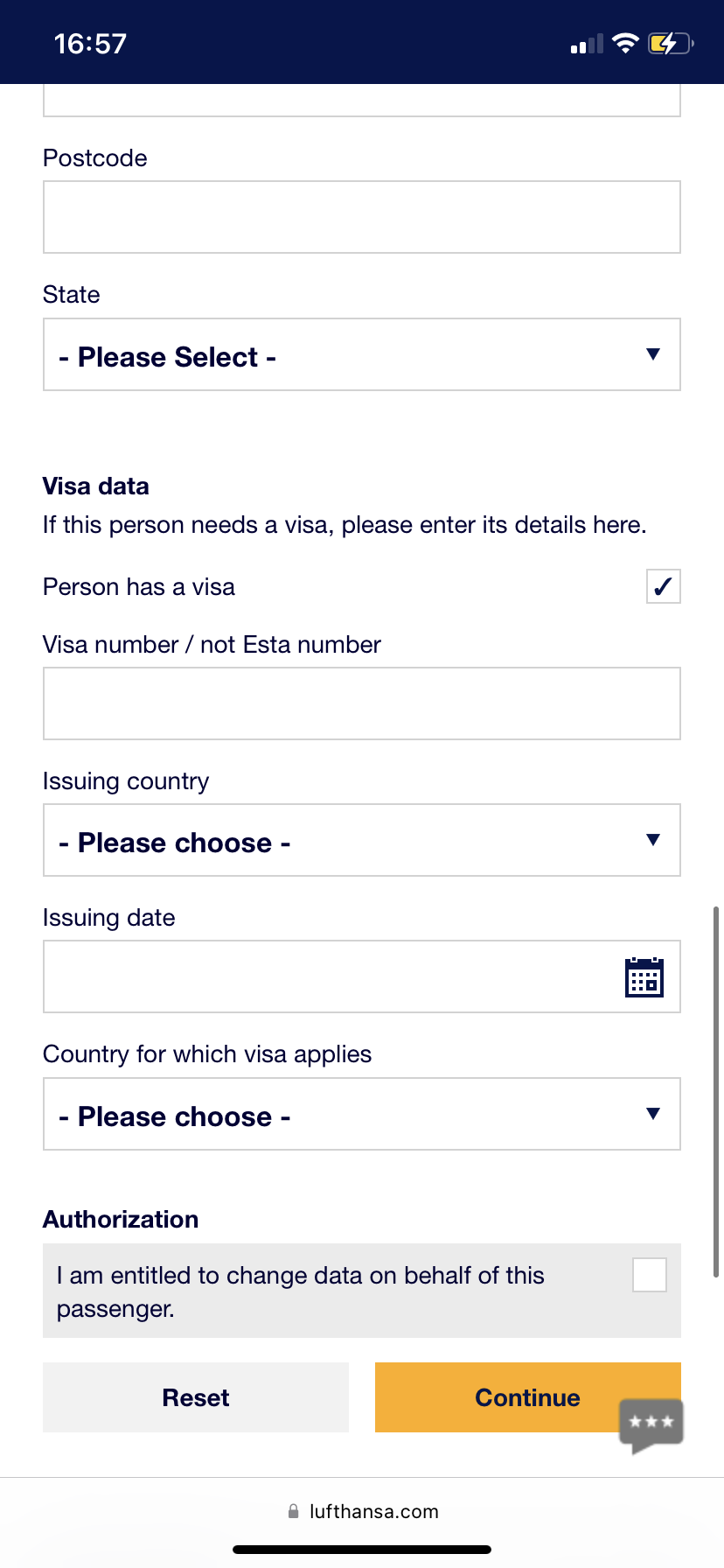Check the entitled to change data authorization box
The width and height of the screenshot is (724, 1568).
coord(650,1275)
